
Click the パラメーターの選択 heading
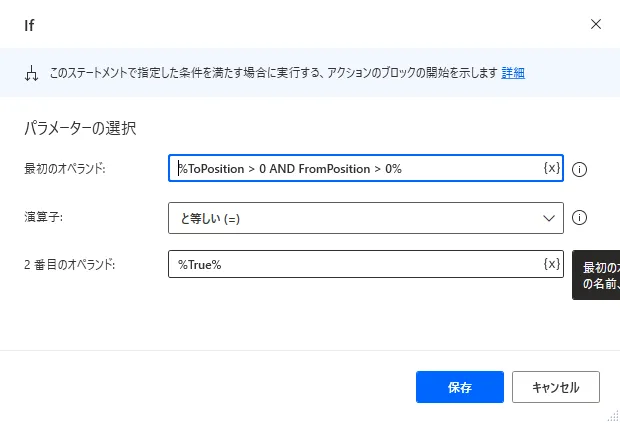click(x=79, y=128)
